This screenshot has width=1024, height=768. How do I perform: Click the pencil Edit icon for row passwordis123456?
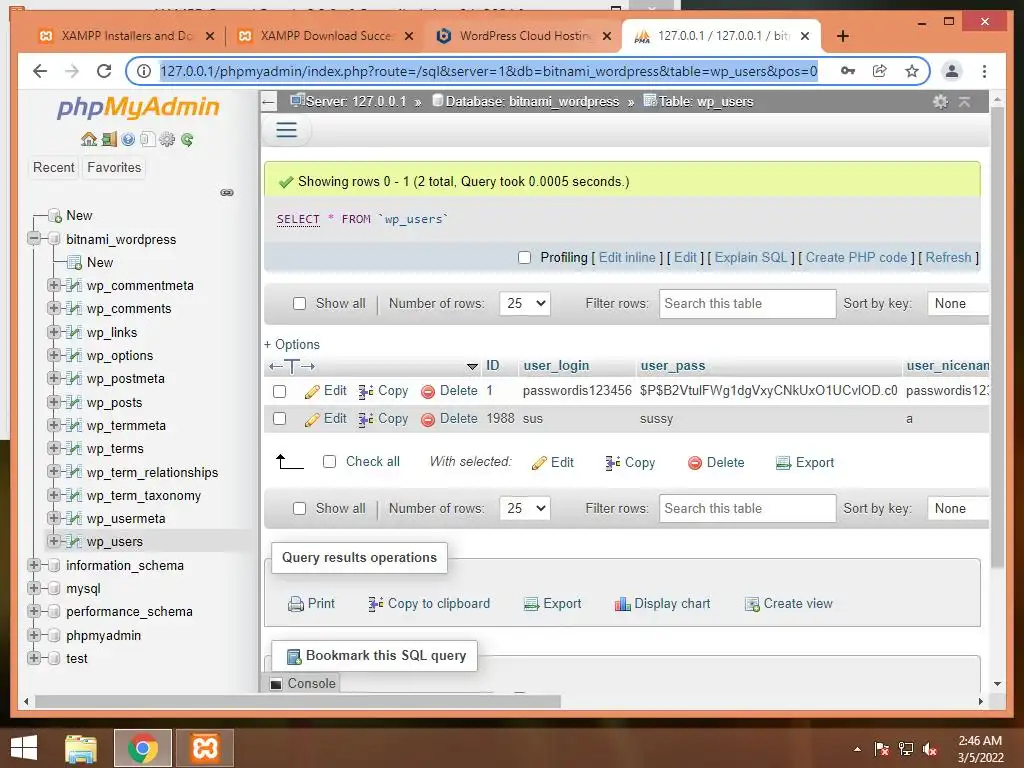coord(312,391)
